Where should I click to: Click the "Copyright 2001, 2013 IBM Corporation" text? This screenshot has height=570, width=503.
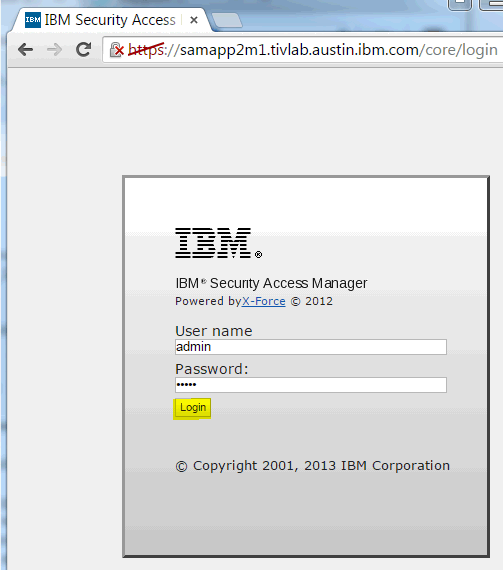tap(313, 466)
